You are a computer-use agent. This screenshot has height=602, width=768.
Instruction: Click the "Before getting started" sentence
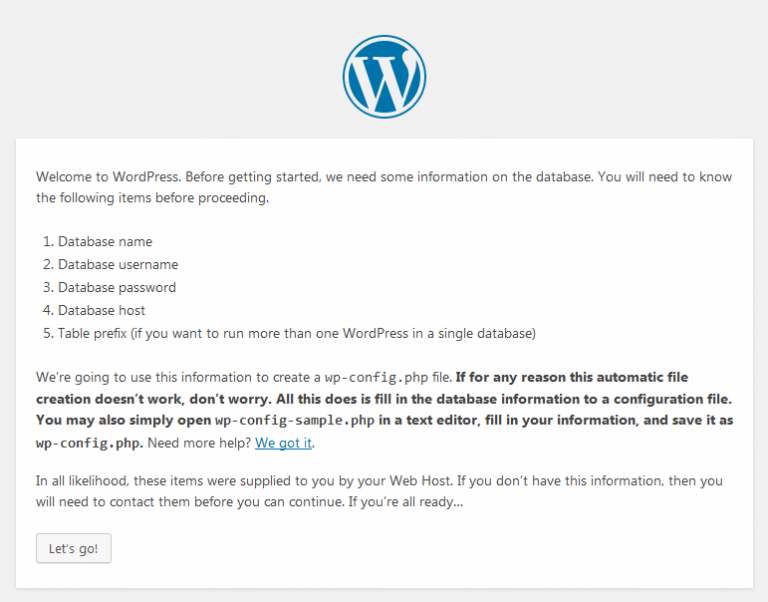tap(260, 177)
